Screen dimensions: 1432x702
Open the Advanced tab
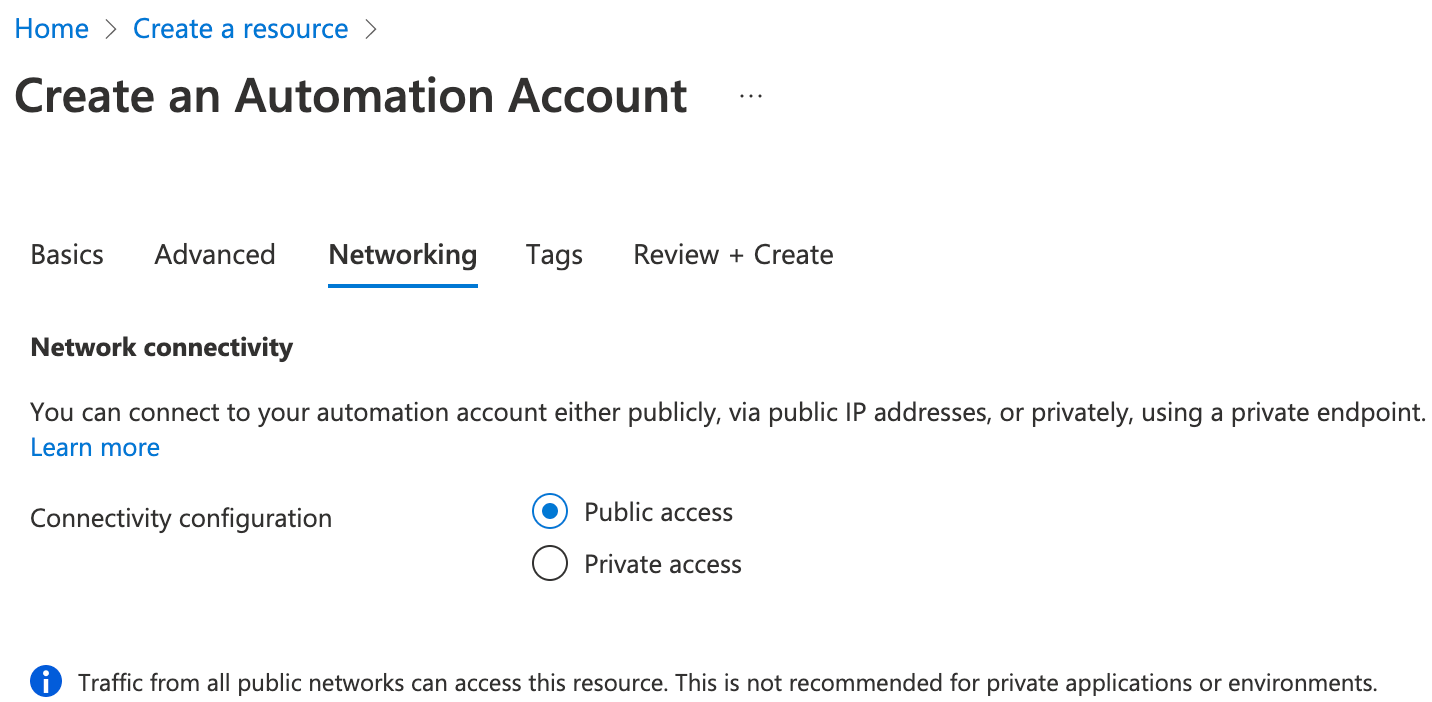[x=215, y=255]
